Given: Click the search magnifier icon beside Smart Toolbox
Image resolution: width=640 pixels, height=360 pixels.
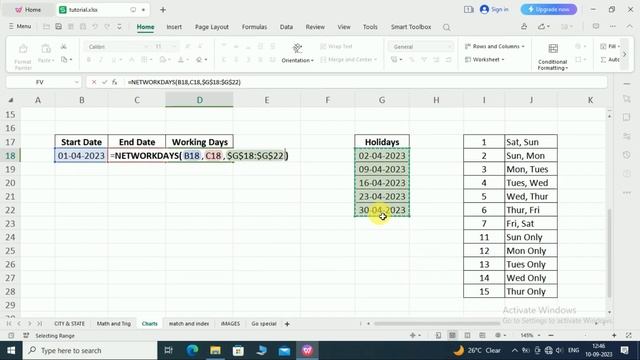Looking at the screenshot, I should [447, 27].
